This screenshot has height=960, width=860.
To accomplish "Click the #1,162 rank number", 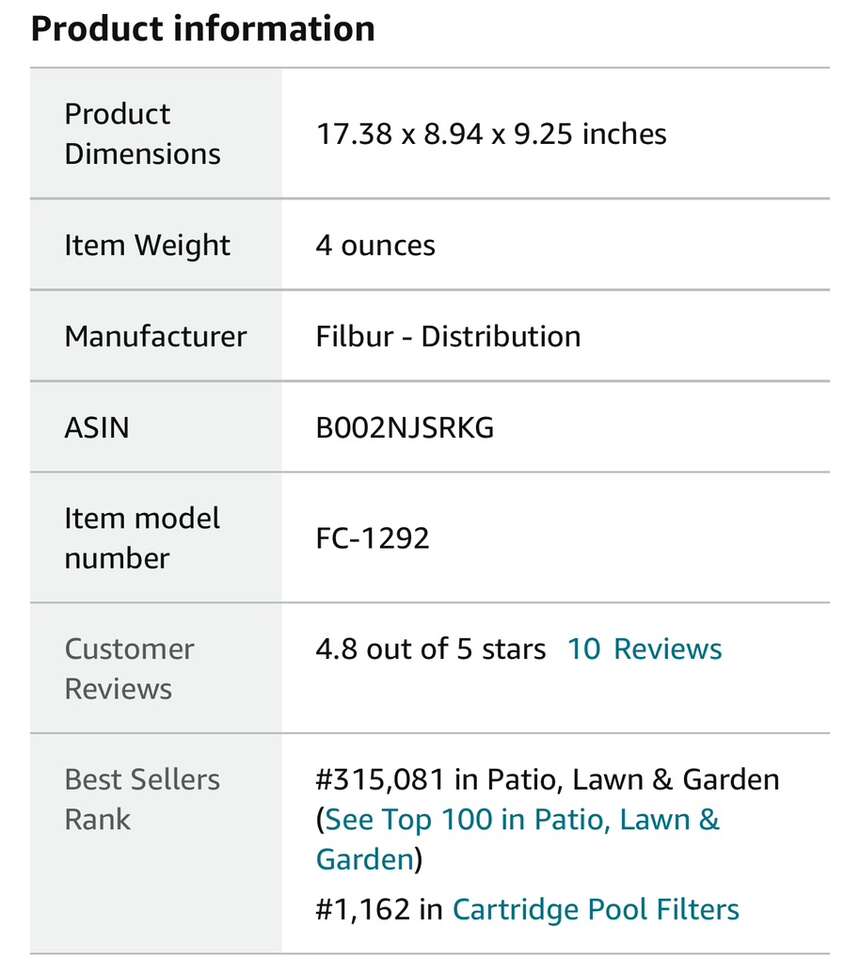I will [x=362, y=909].
